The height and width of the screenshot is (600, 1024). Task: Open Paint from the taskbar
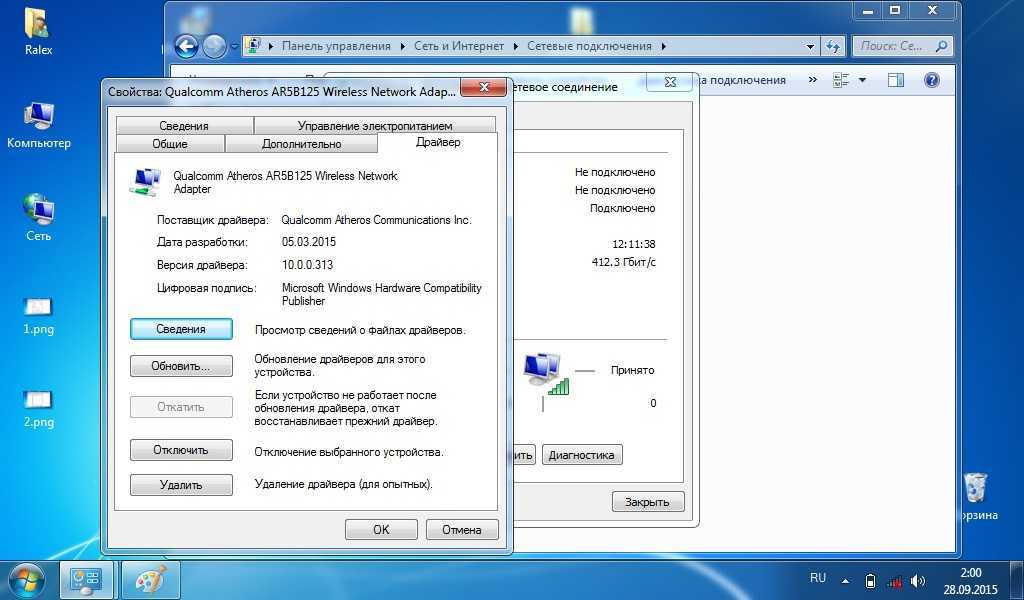tap(150, 580)
